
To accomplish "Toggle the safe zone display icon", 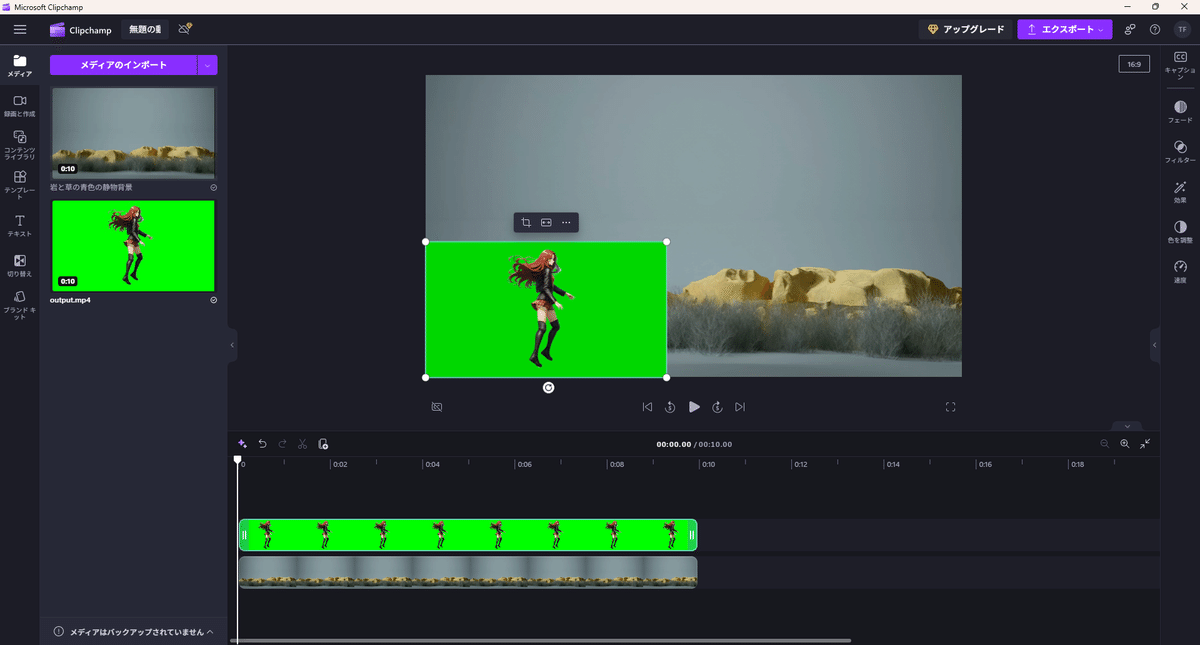I will (x=437, y=407).
